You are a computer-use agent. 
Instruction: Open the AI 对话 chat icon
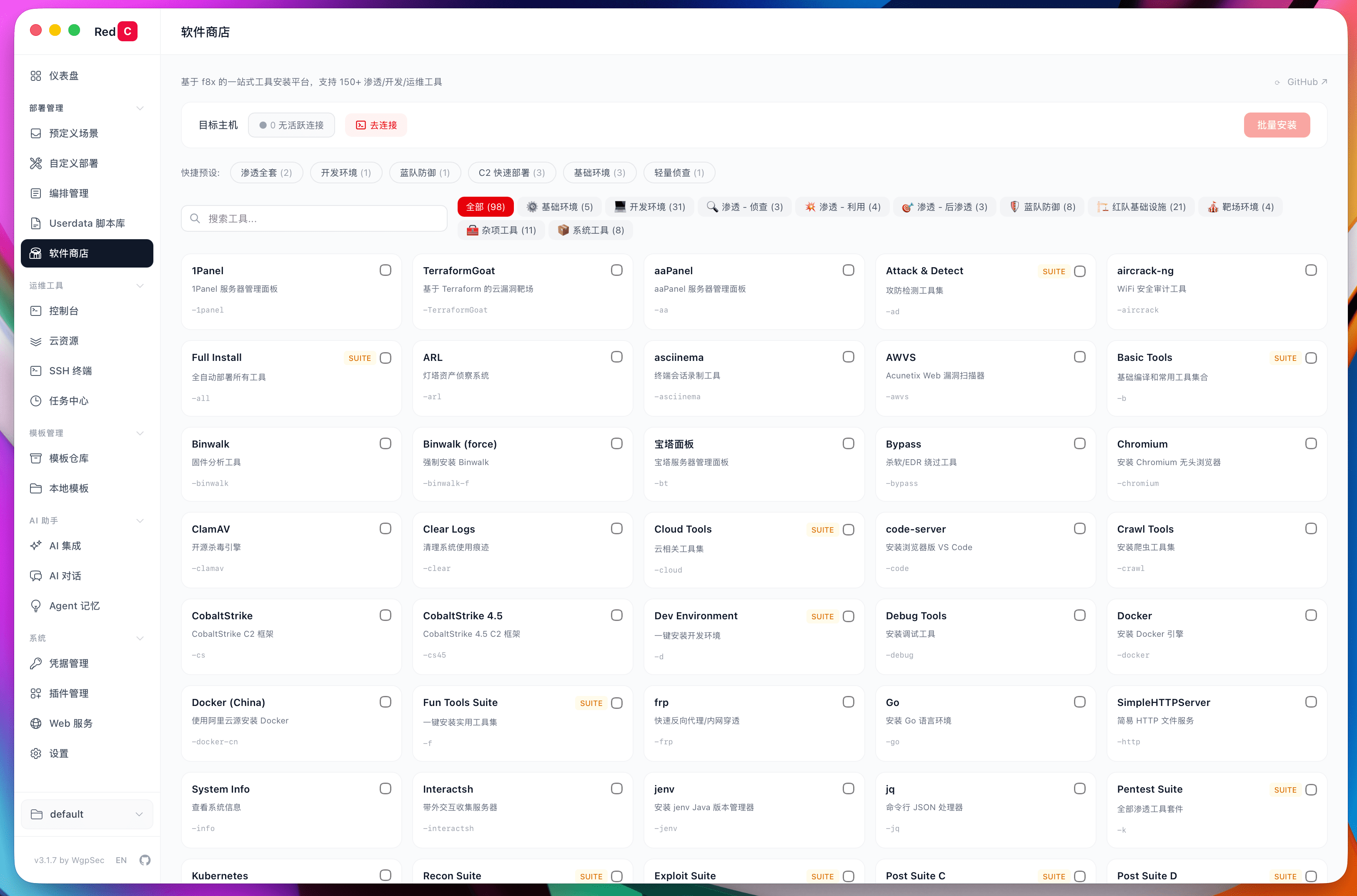tap(35, 576)
